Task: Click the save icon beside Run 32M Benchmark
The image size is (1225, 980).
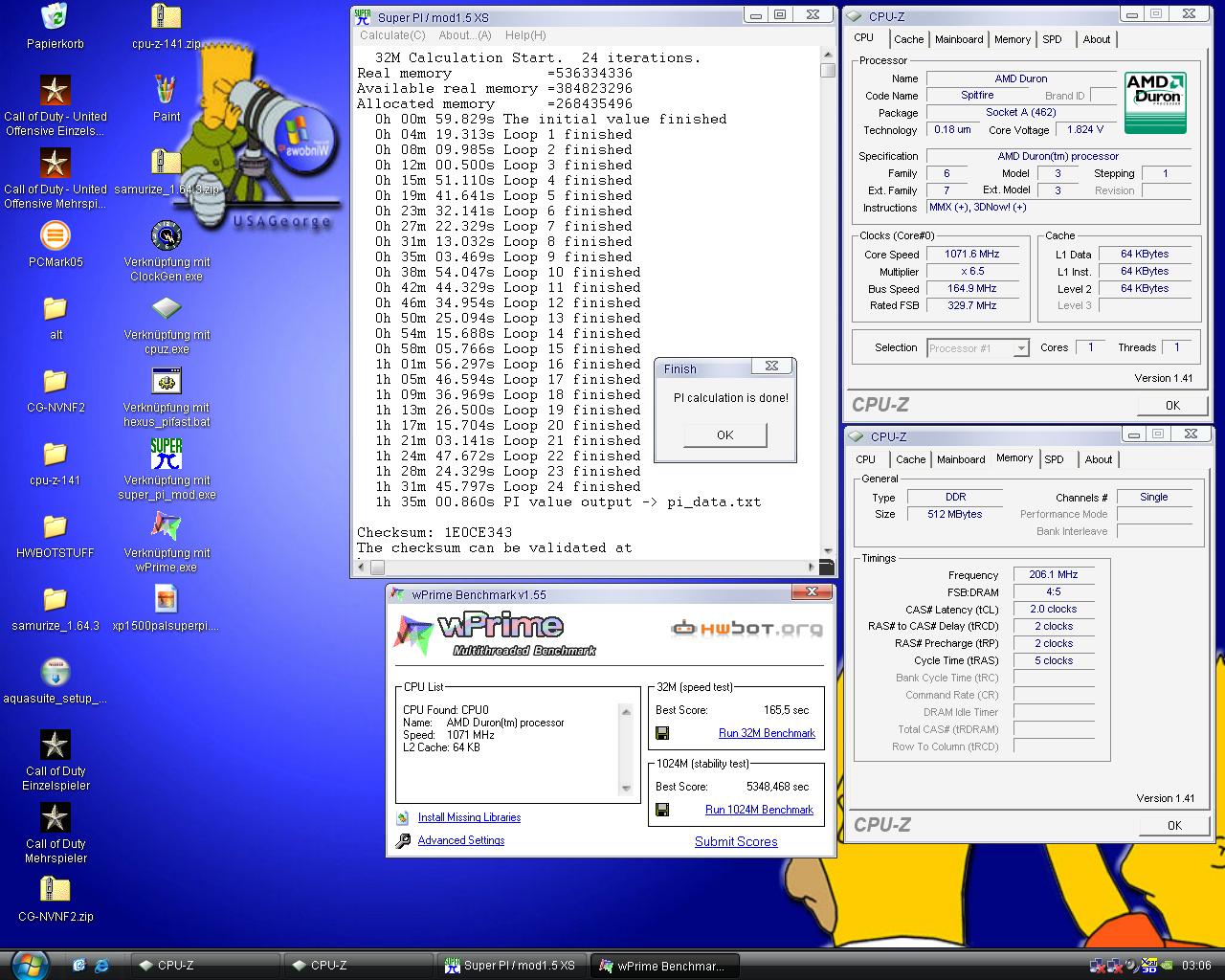Action: point(661,733)
